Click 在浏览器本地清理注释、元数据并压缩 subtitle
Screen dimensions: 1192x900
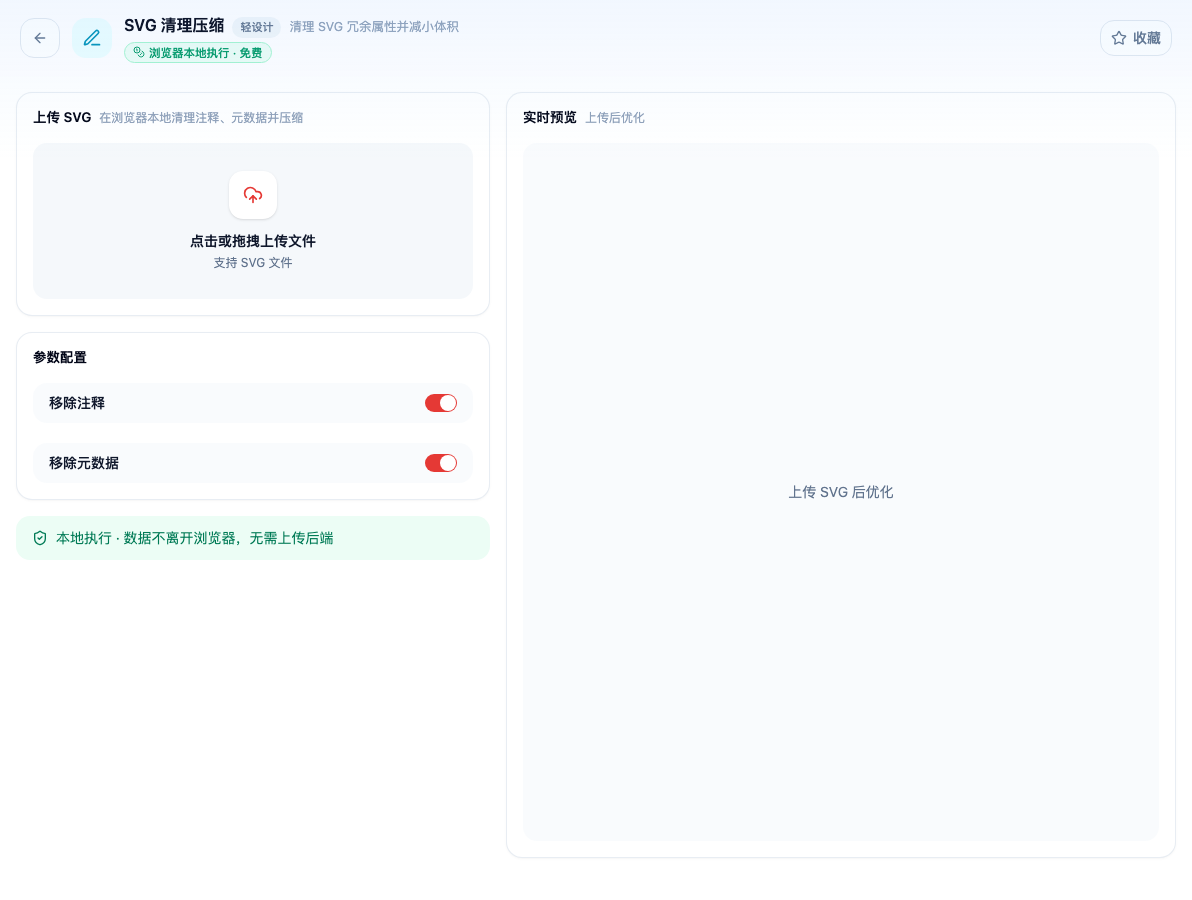click(x=201, y=118)
